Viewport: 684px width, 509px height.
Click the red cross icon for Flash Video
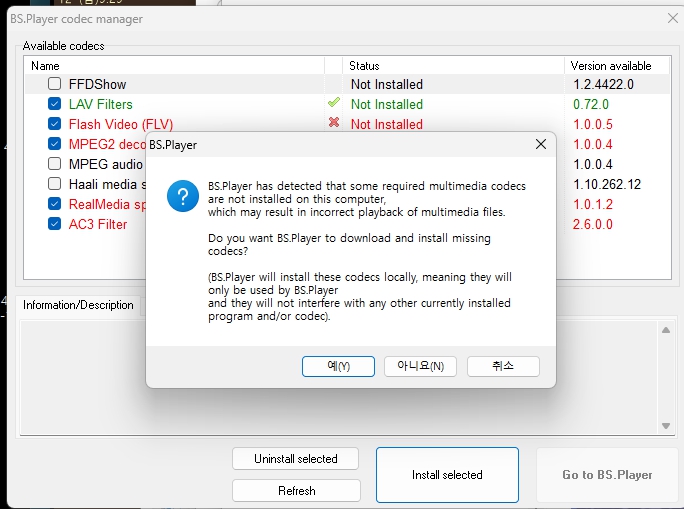pyautogui.click(x=334, y=123)
